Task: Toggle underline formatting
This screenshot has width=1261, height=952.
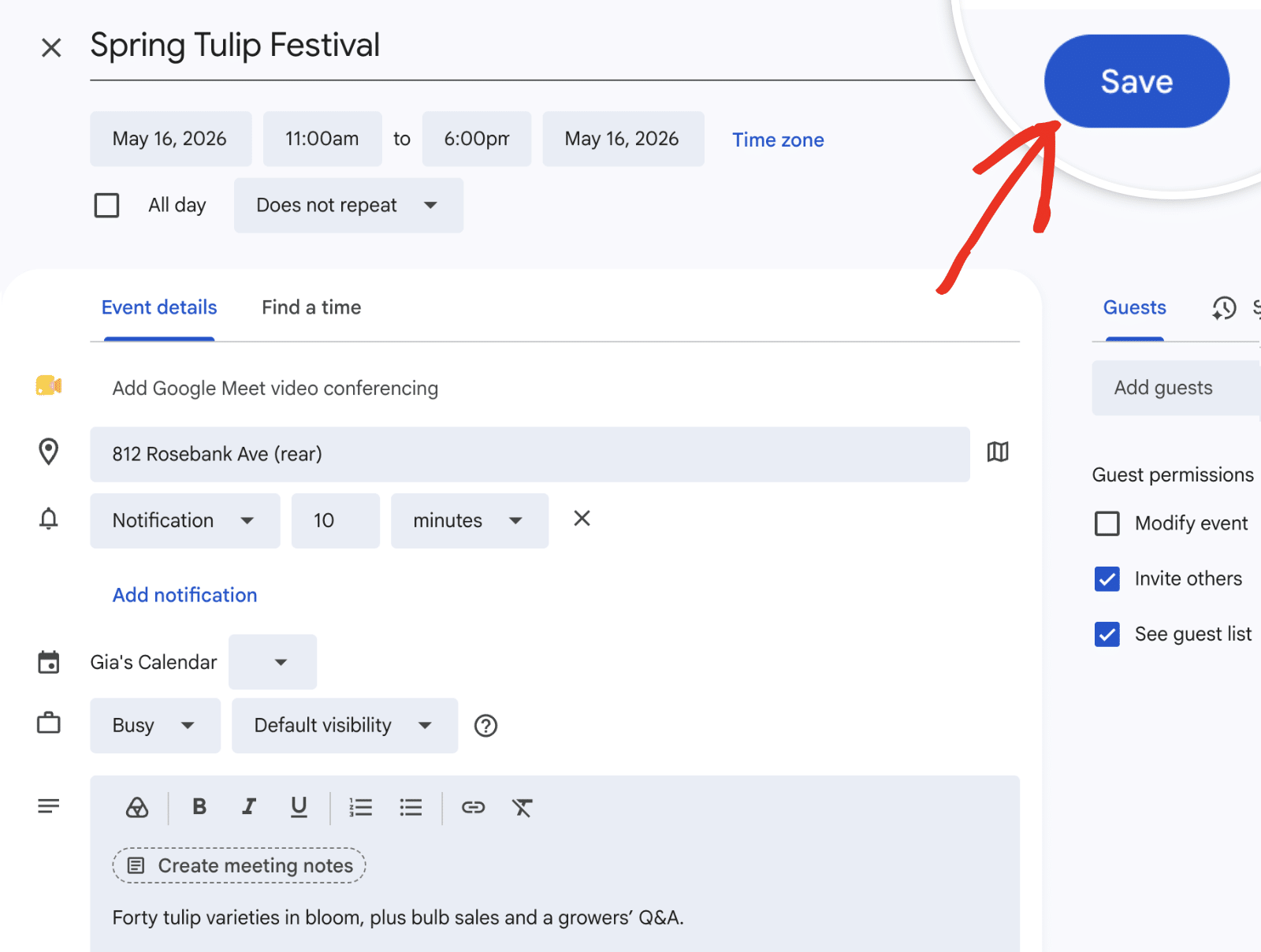Action: [x=299, y=807]
